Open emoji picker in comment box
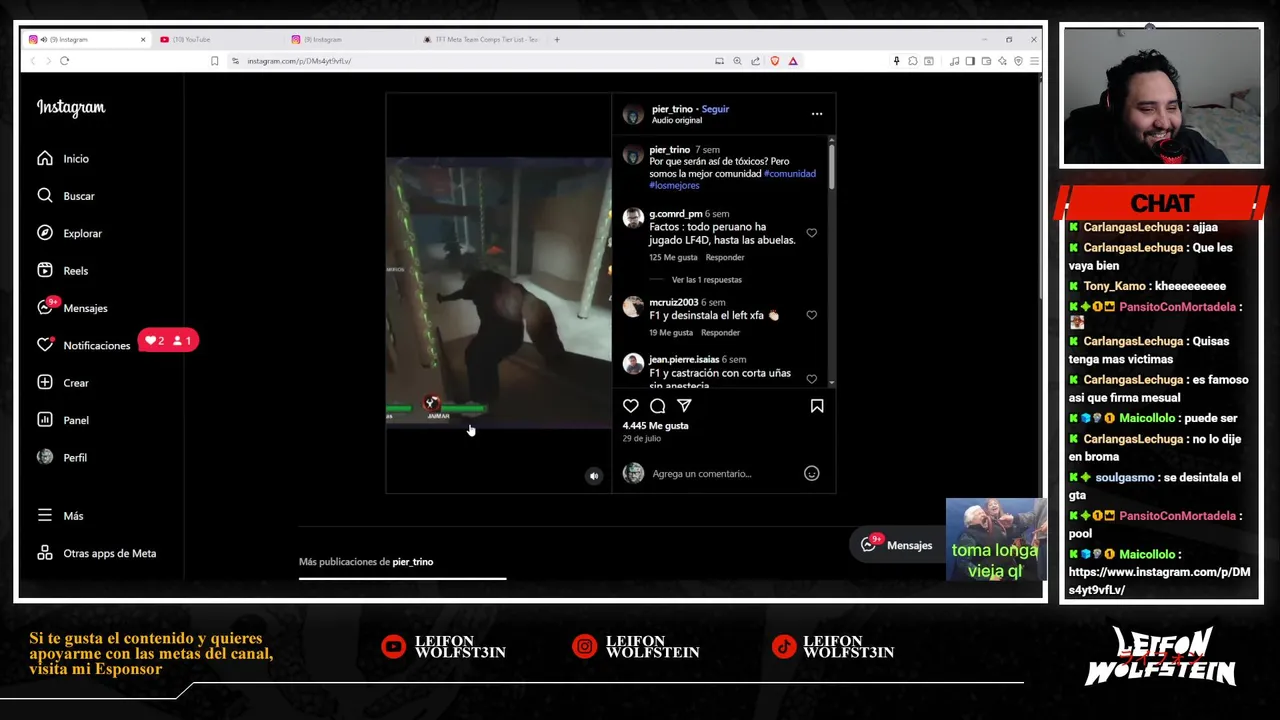 click(x=812, y=474)
